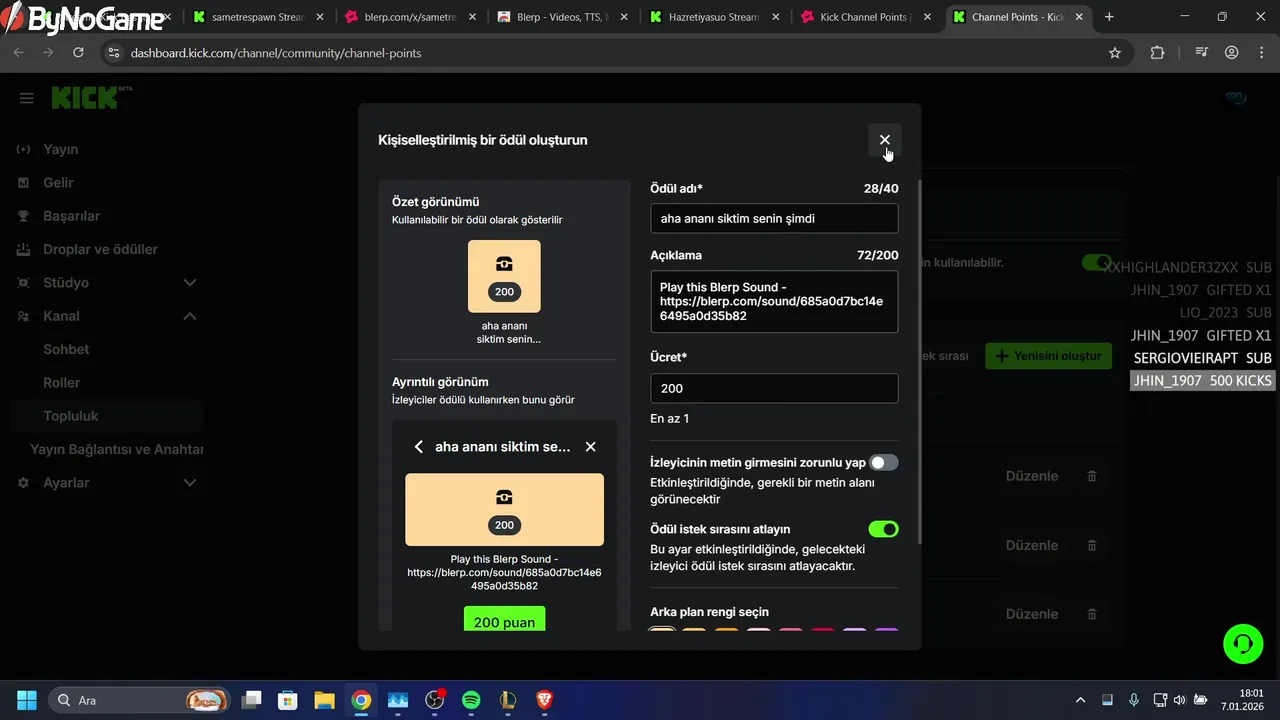Select the crimson red background color swatch
The image size is (1280, 720).
822,632
